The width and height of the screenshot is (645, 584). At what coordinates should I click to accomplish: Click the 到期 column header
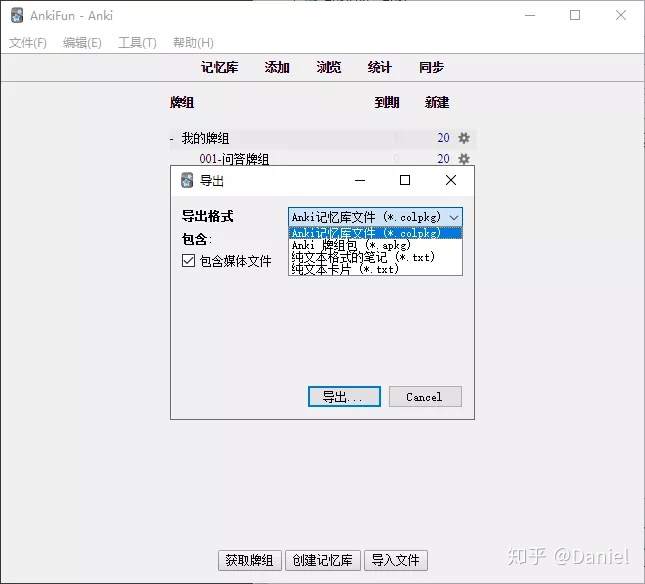[x=387, y=102]
